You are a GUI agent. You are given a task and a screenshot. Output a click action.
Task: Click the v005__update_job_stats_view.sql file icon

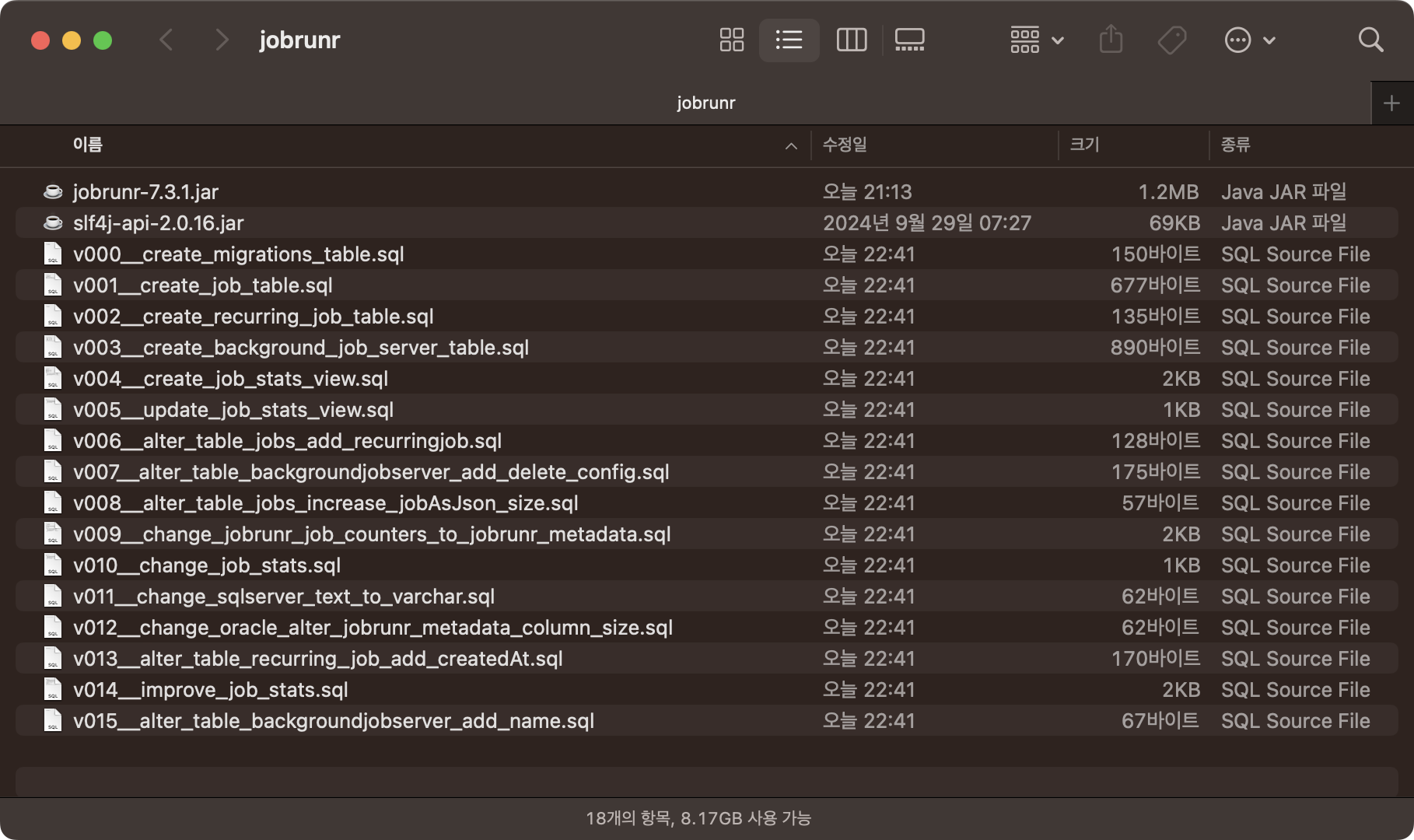[x=53, y=409]
